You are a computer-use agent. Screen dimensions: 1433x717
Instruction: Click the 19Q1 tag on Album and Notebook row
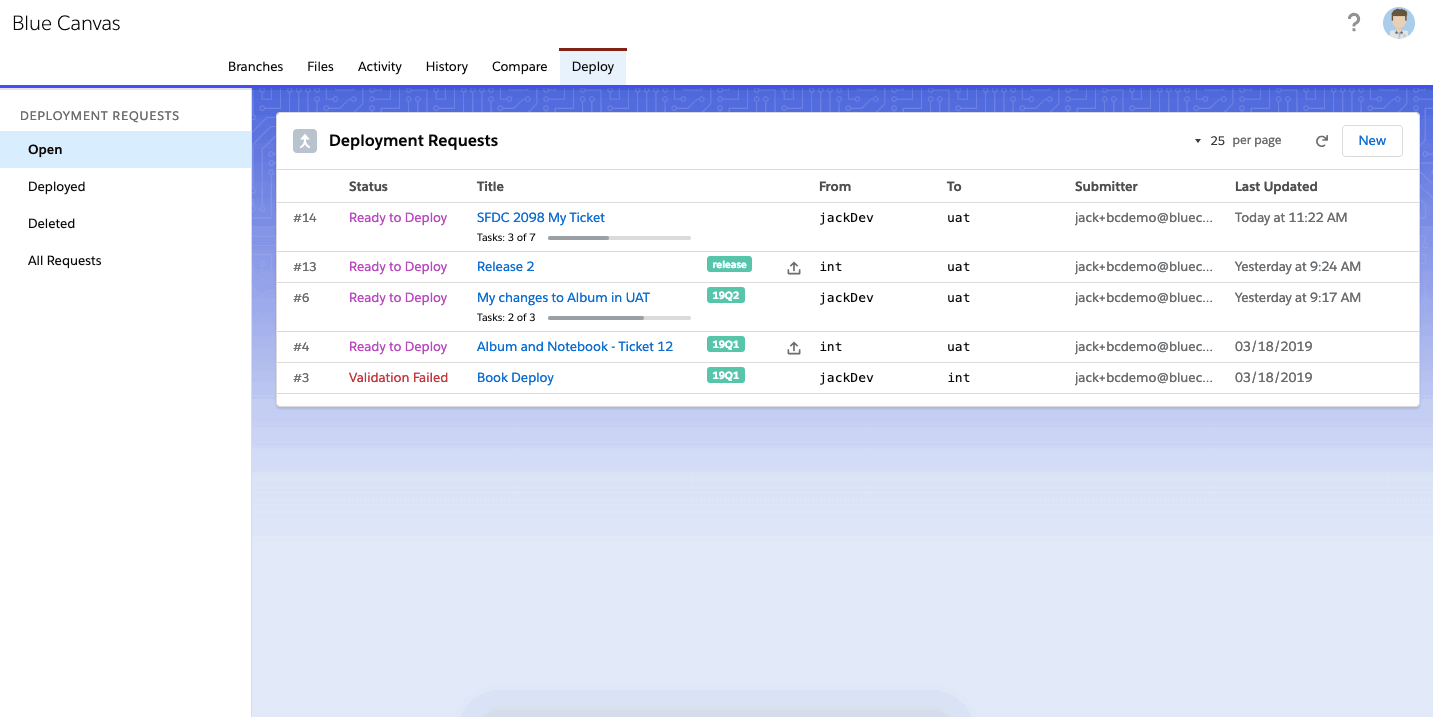click(726, 345)
